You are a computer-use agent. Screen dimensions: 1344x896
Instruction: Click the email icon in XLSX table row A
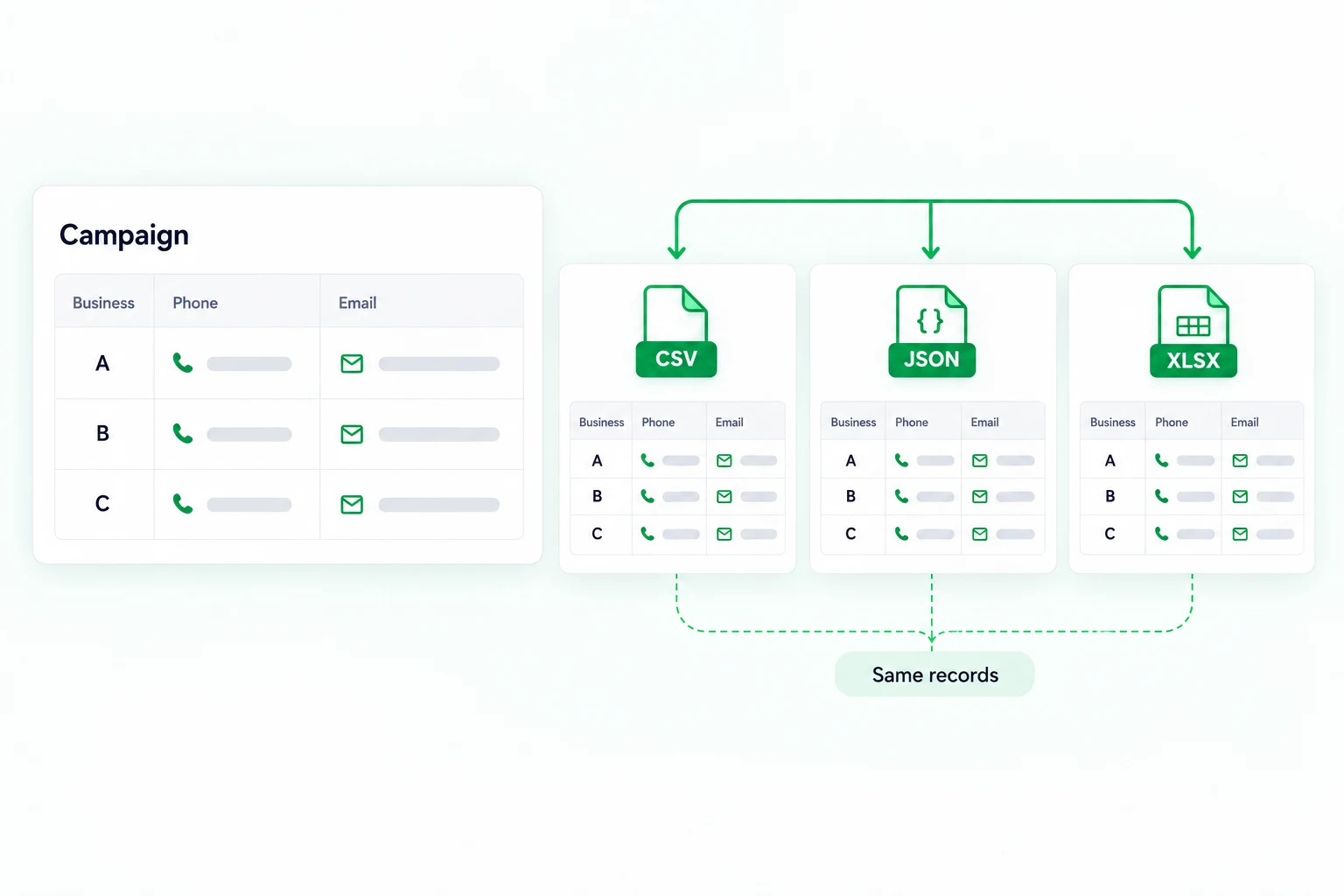(1240, 460)
